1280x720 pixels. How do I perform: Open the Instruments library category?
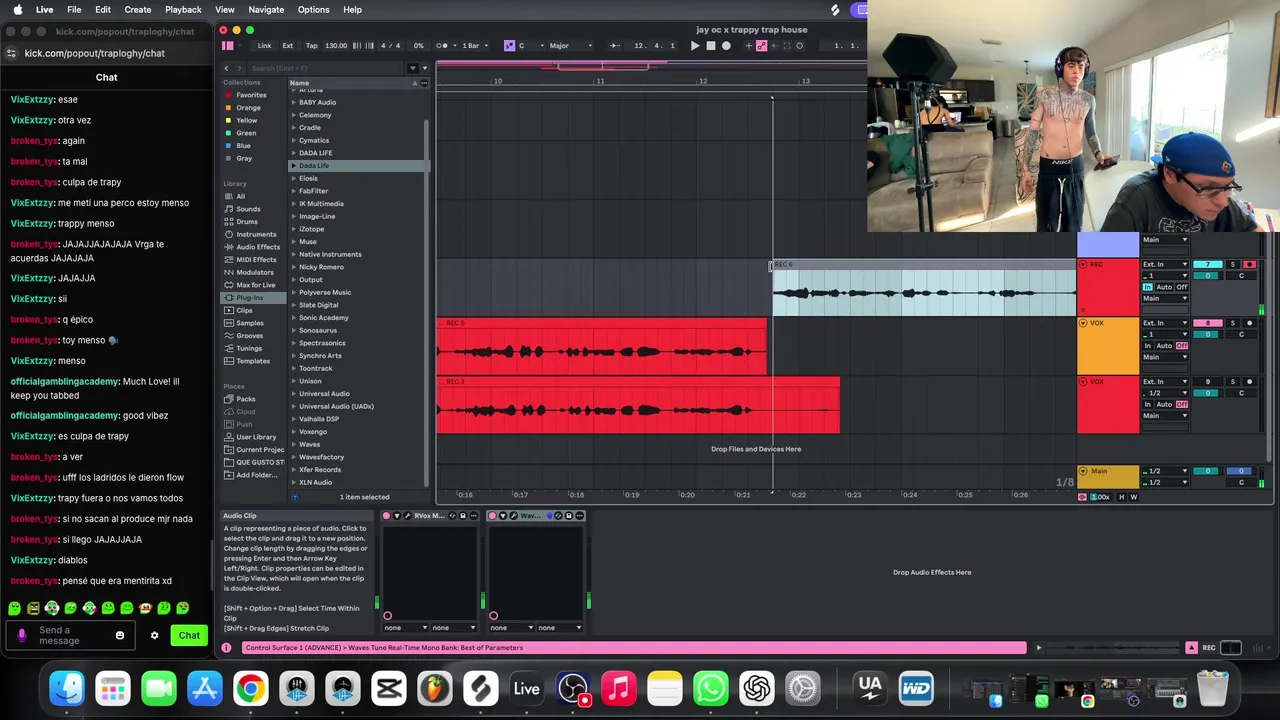point(256,234)
